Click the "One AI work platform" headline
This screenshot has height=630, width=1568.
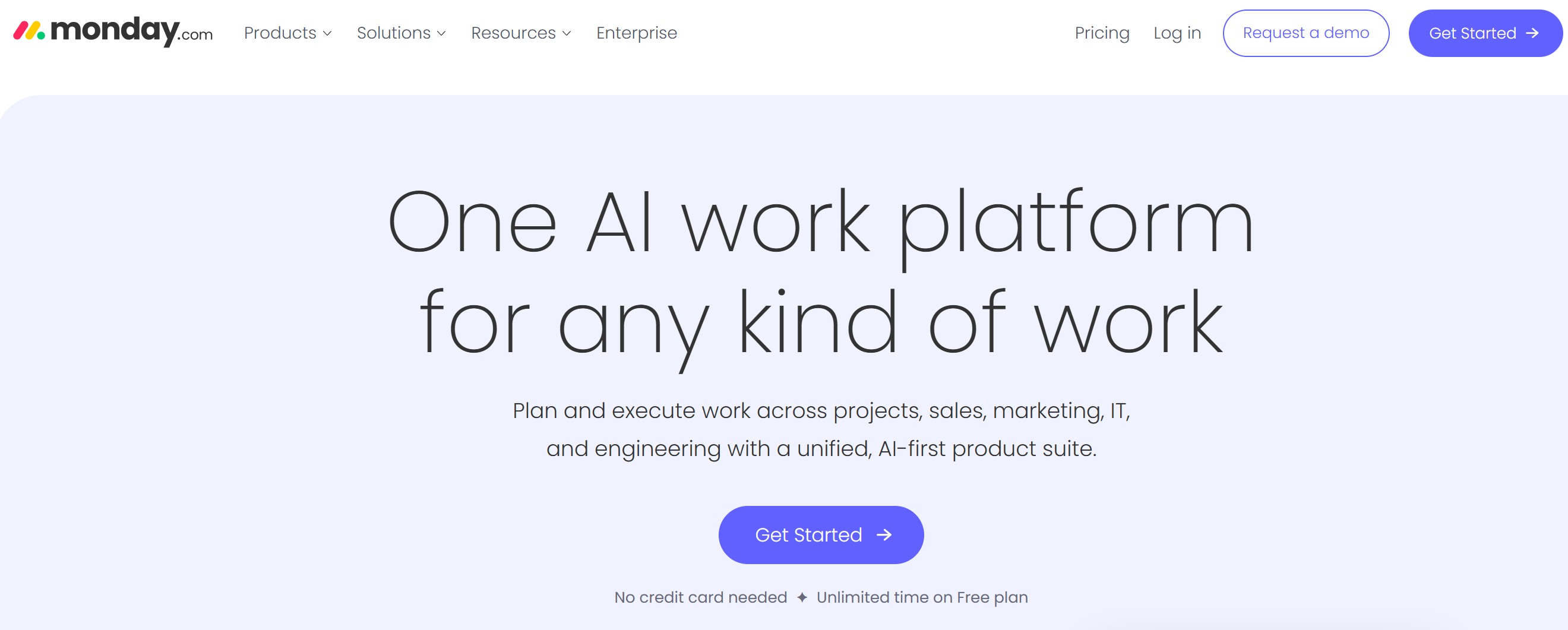coord(820,222)
